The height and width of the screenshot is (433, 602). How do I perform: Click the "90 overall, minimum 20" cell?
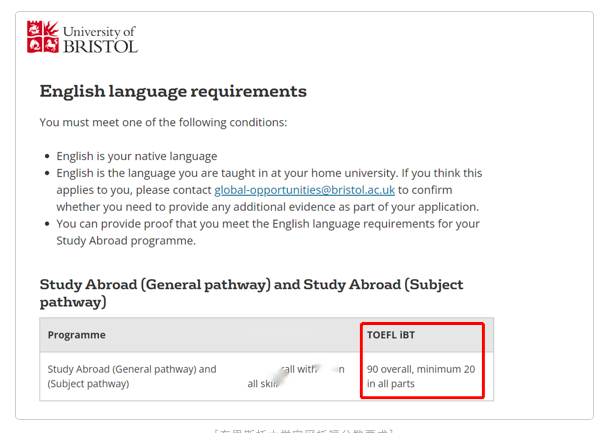(x=420, y=369)
